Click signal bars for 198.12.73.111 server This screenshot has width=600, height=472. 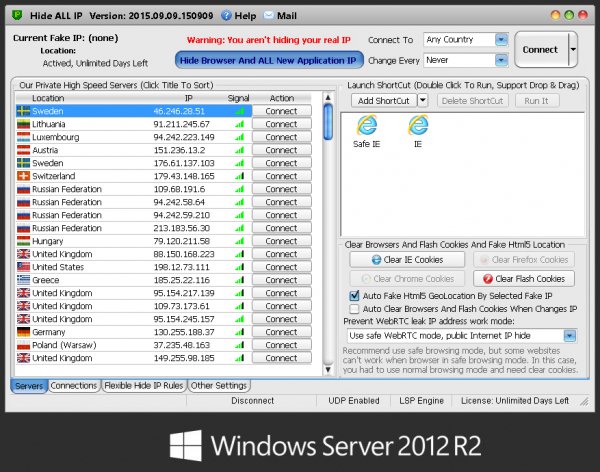[240, 267]
